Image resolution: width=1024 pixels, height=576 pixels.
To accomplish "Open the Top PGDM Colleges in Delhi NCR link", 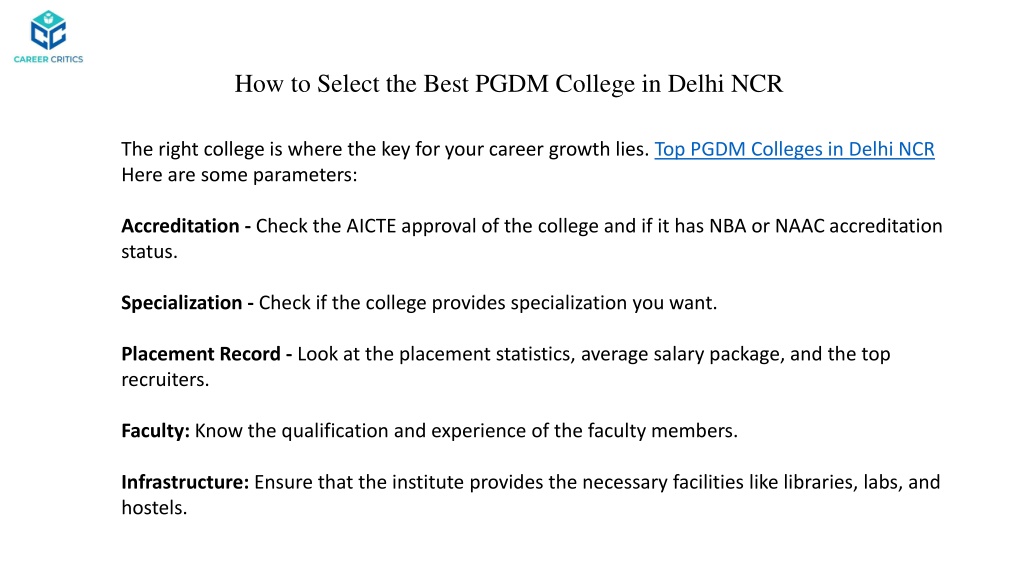I will pos(794,150).
